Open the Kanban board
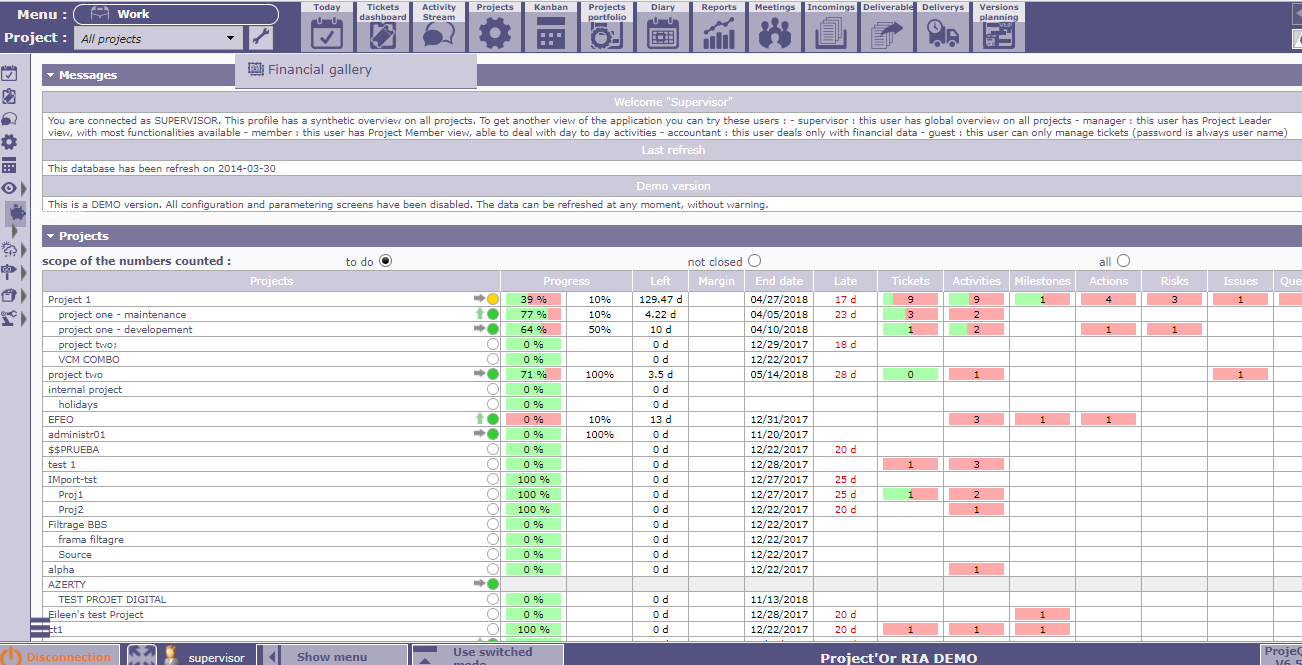 pyautogui.click(x=551, y=27)
